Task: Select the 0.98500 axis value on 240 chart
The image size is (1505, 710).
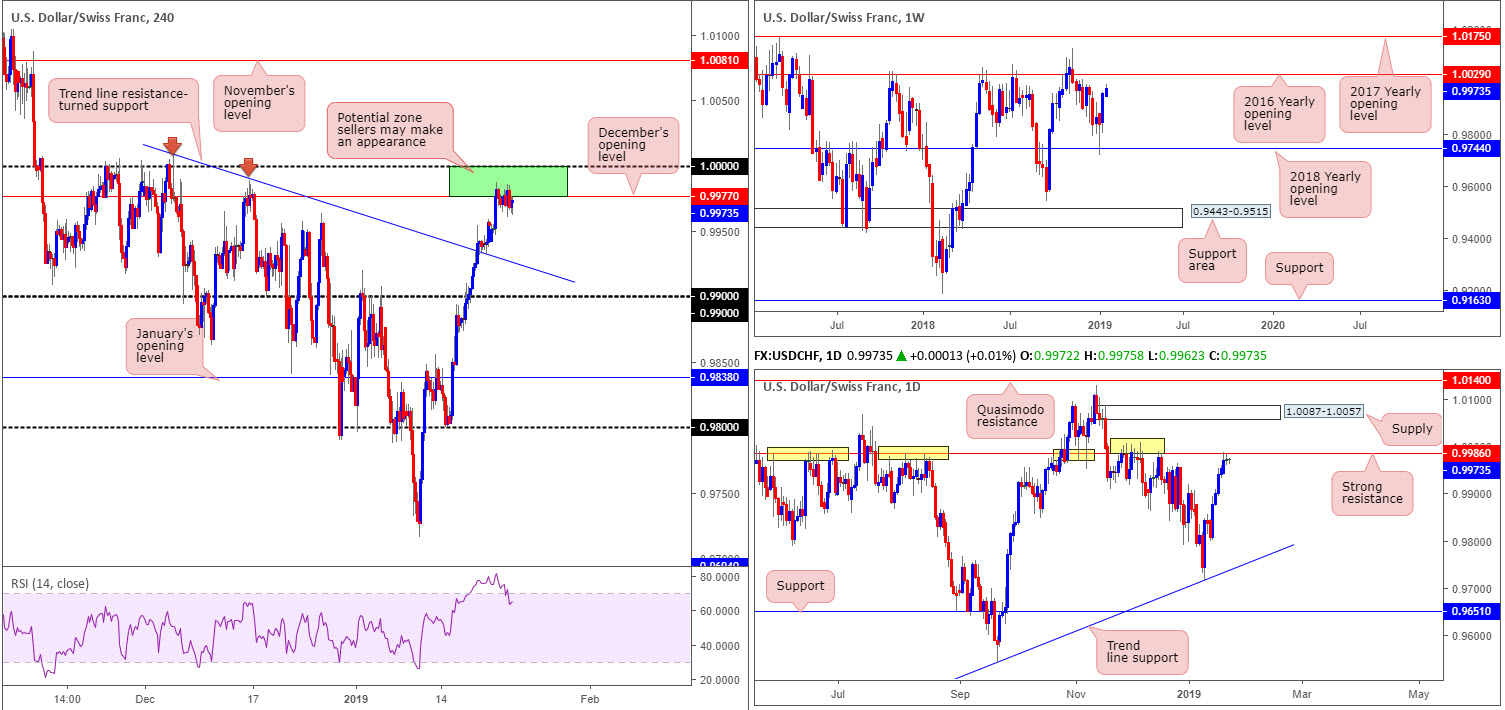Action: tap(718, 363)
